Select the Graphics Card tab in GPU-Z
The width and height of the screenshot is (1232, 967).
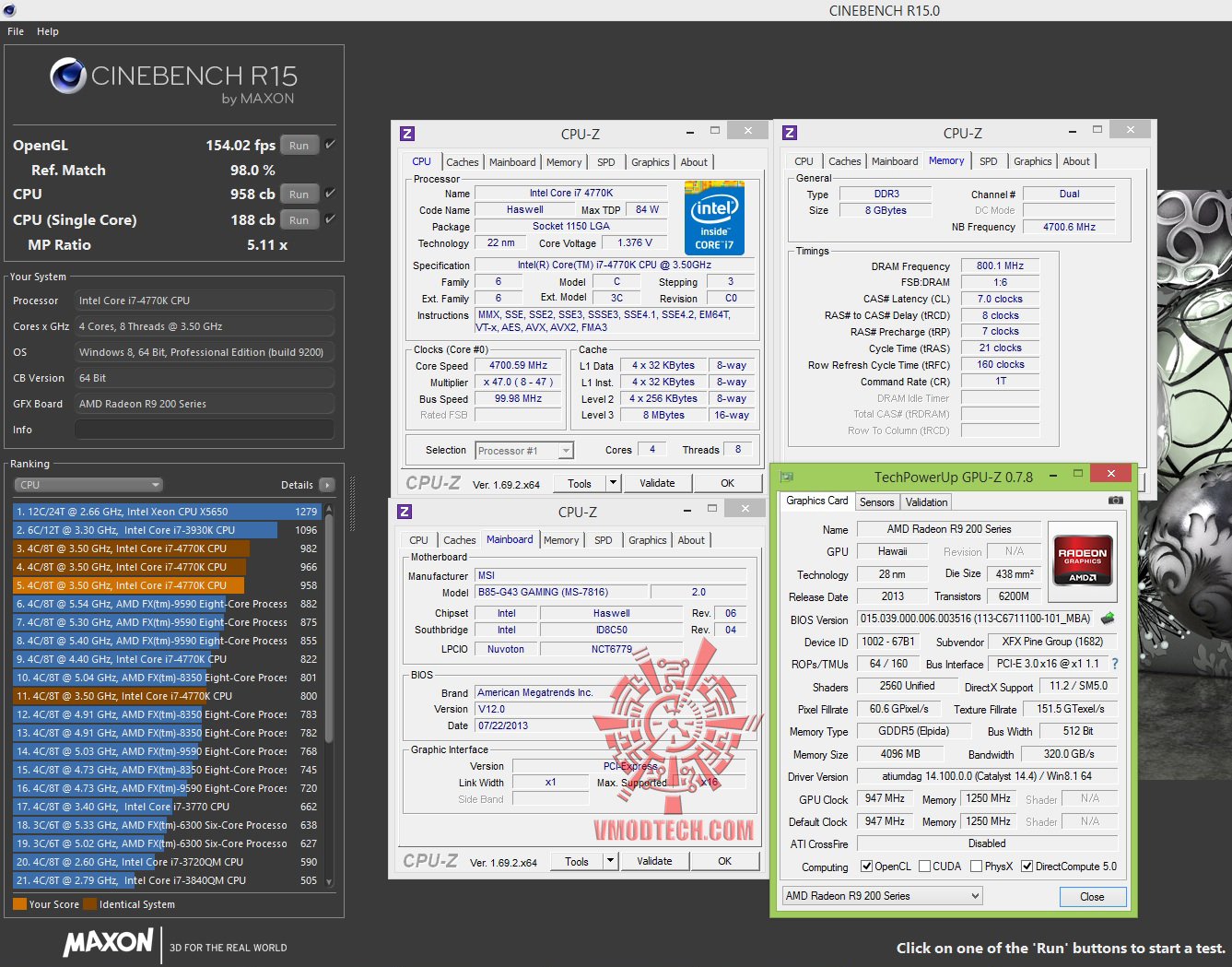coord(817,501)
